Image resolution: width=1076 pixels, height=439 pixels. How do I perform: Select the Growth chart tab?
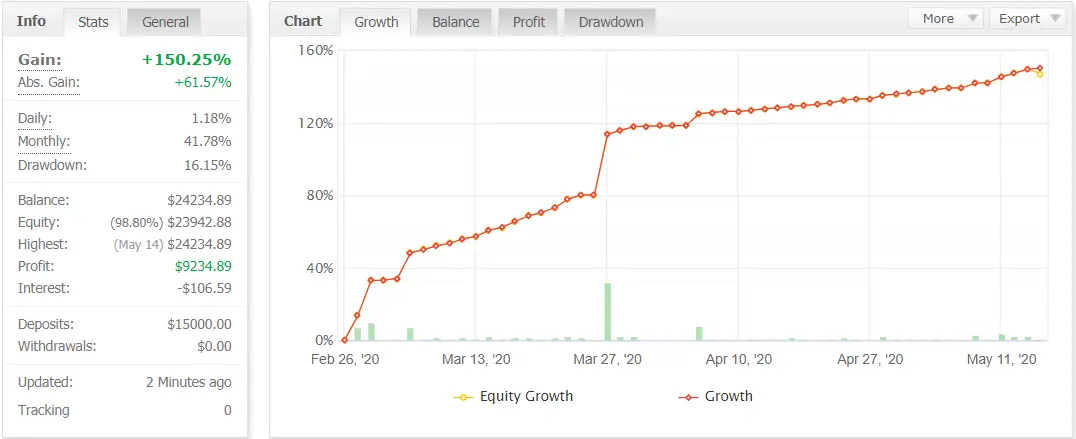pyautogui.click(x=375, y=22)
